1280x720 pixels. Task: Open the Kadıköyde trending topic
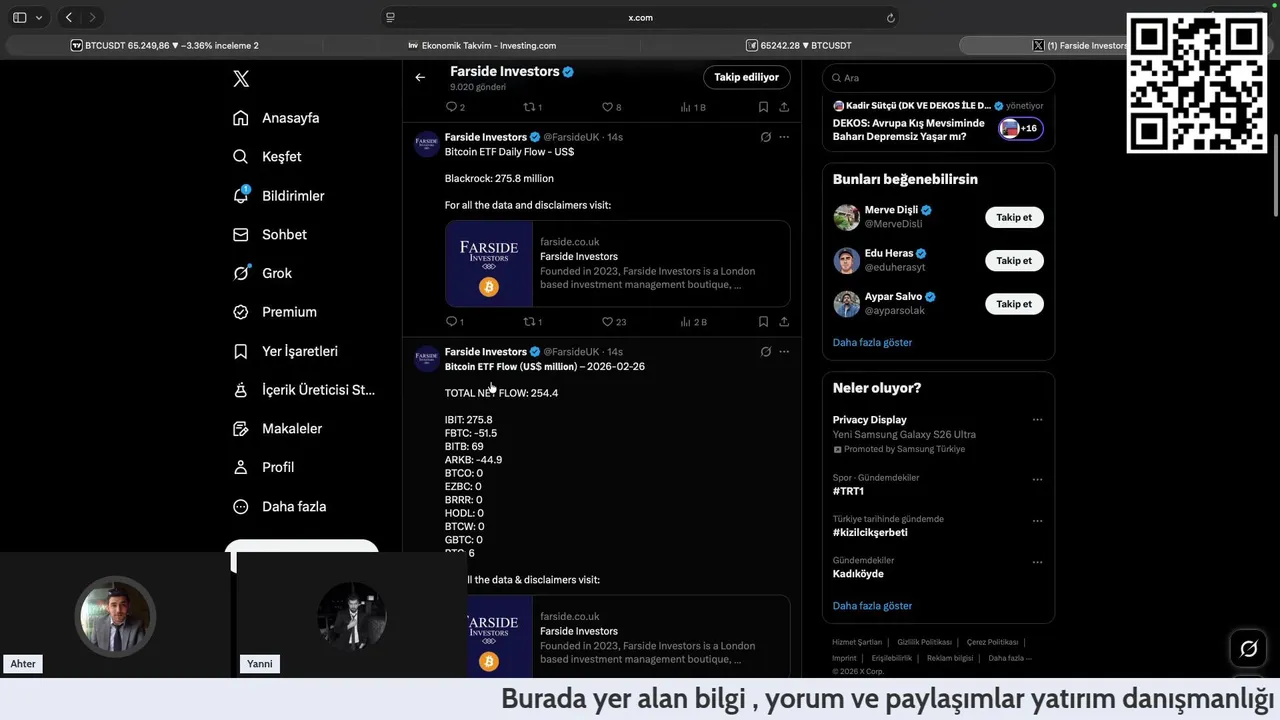(x=858, y=574)
